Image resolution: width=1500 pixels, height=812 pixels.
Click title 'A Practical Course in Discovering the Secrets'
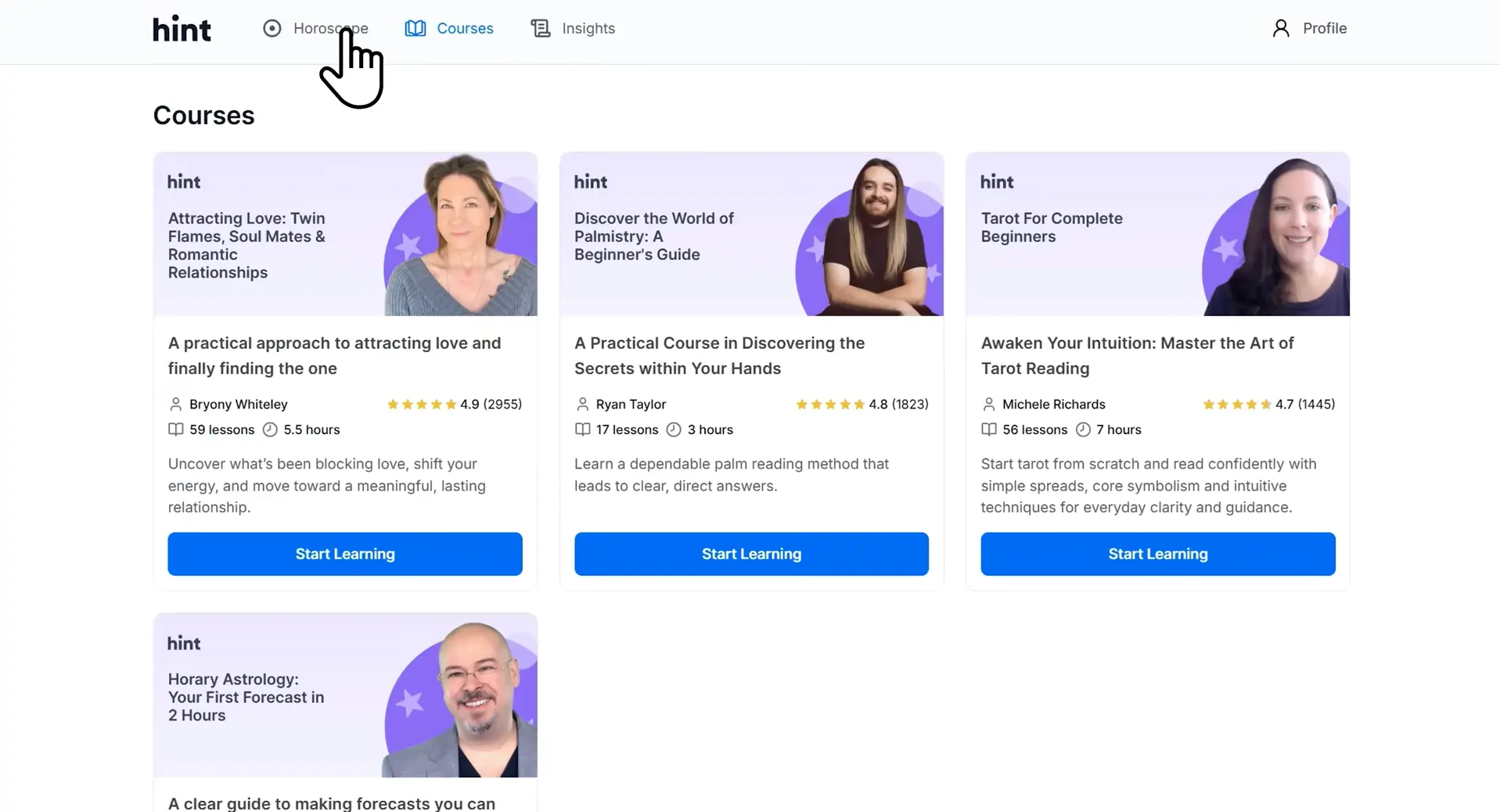pyautogui.click(x=719, y=356)
